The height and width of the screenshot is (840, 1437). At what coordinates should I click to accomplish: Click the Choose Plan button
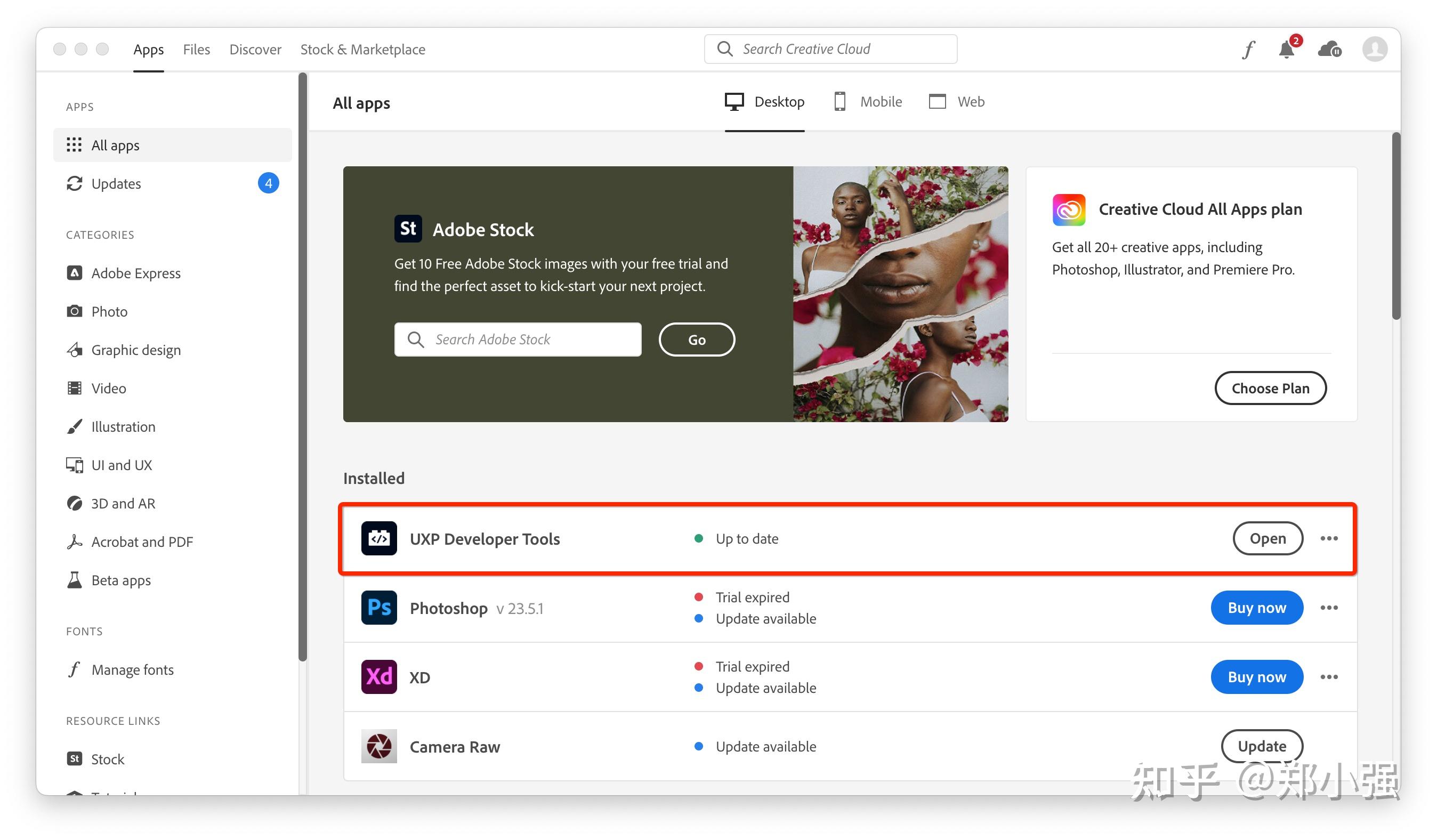click(1271, 388)
